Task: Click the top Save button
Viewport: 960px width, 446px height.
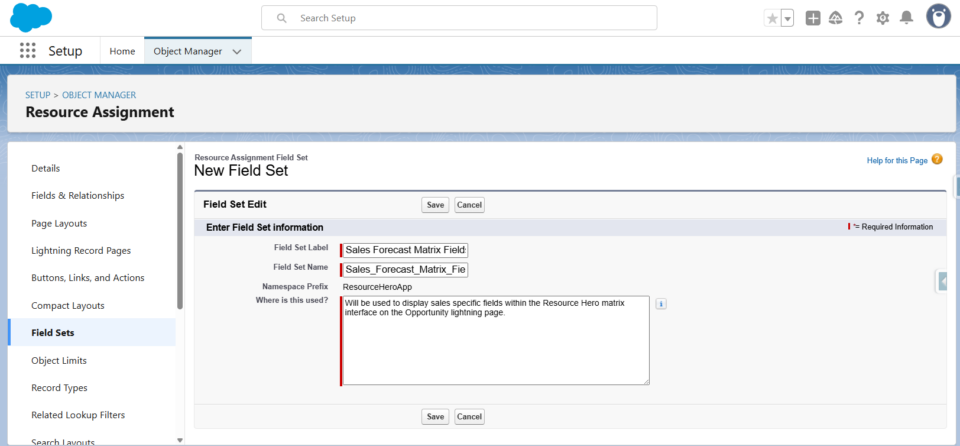Action: point(435,205)
